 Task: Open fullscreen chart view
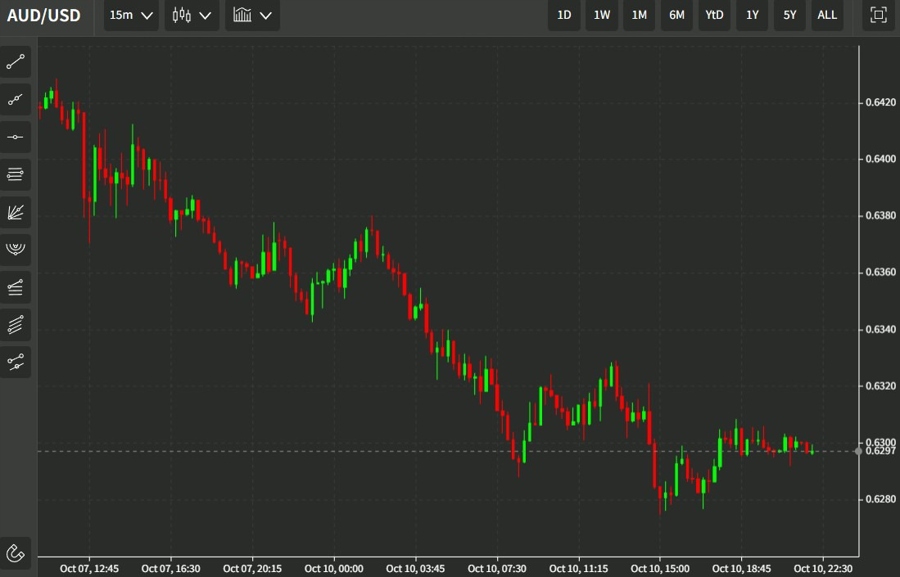point(878,15)
